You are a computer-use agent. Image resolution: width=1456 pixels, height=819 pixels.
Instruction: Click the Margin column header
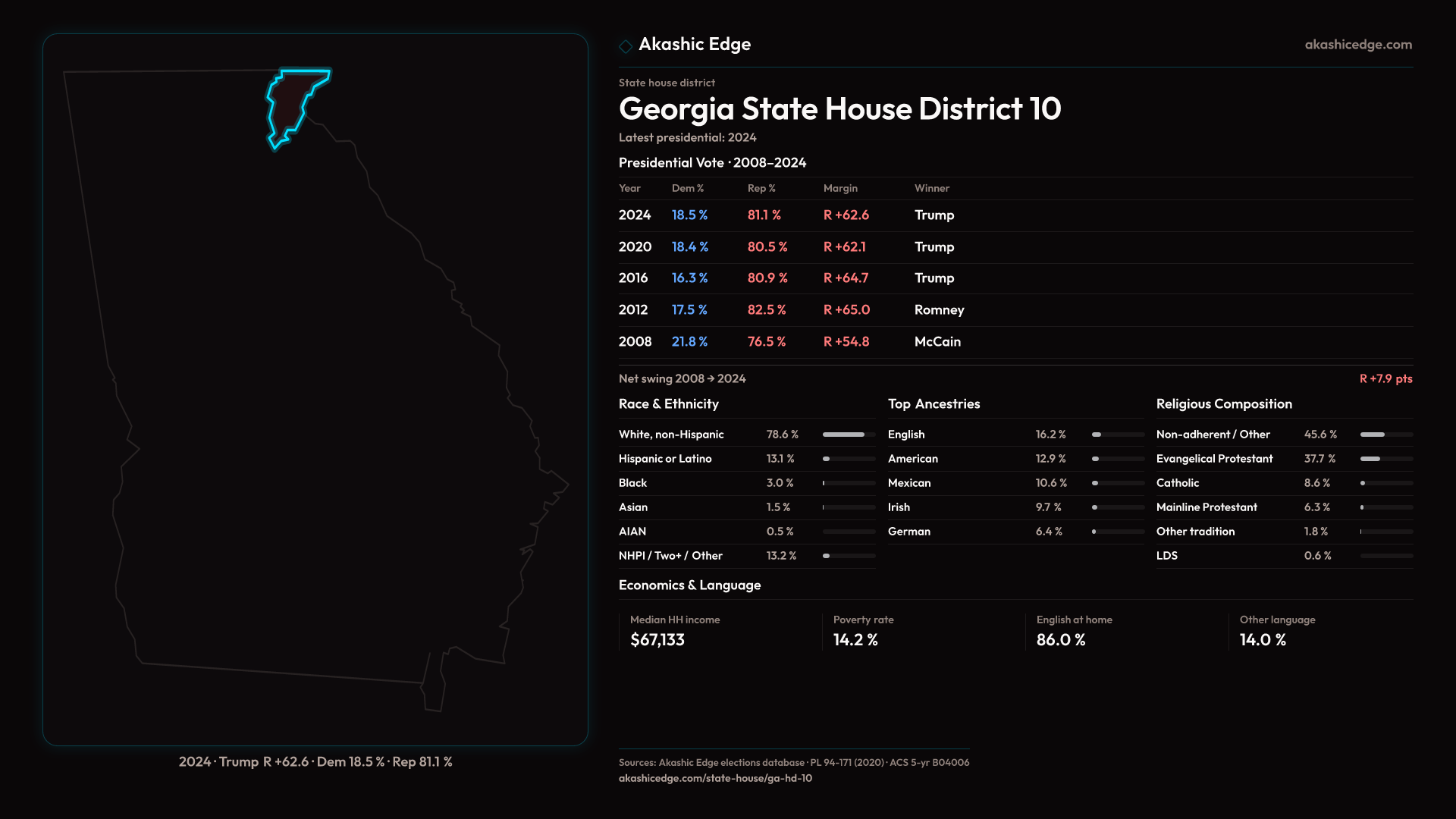pos(840,188)
